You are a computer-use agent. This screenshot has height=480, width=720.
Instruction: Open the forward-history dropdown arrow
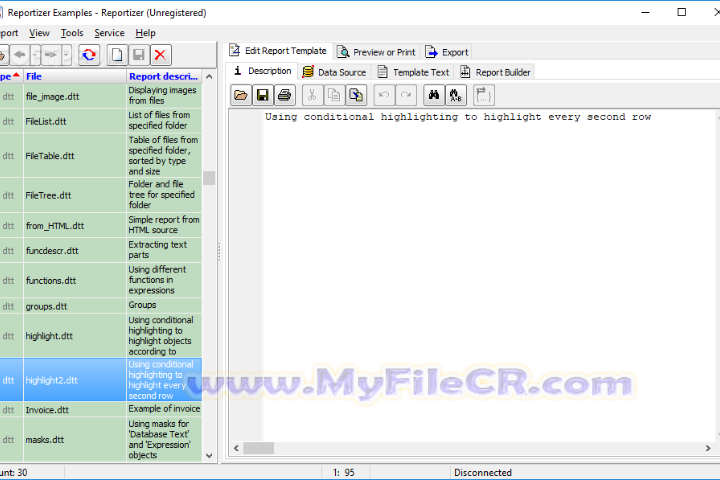point(66,55)
